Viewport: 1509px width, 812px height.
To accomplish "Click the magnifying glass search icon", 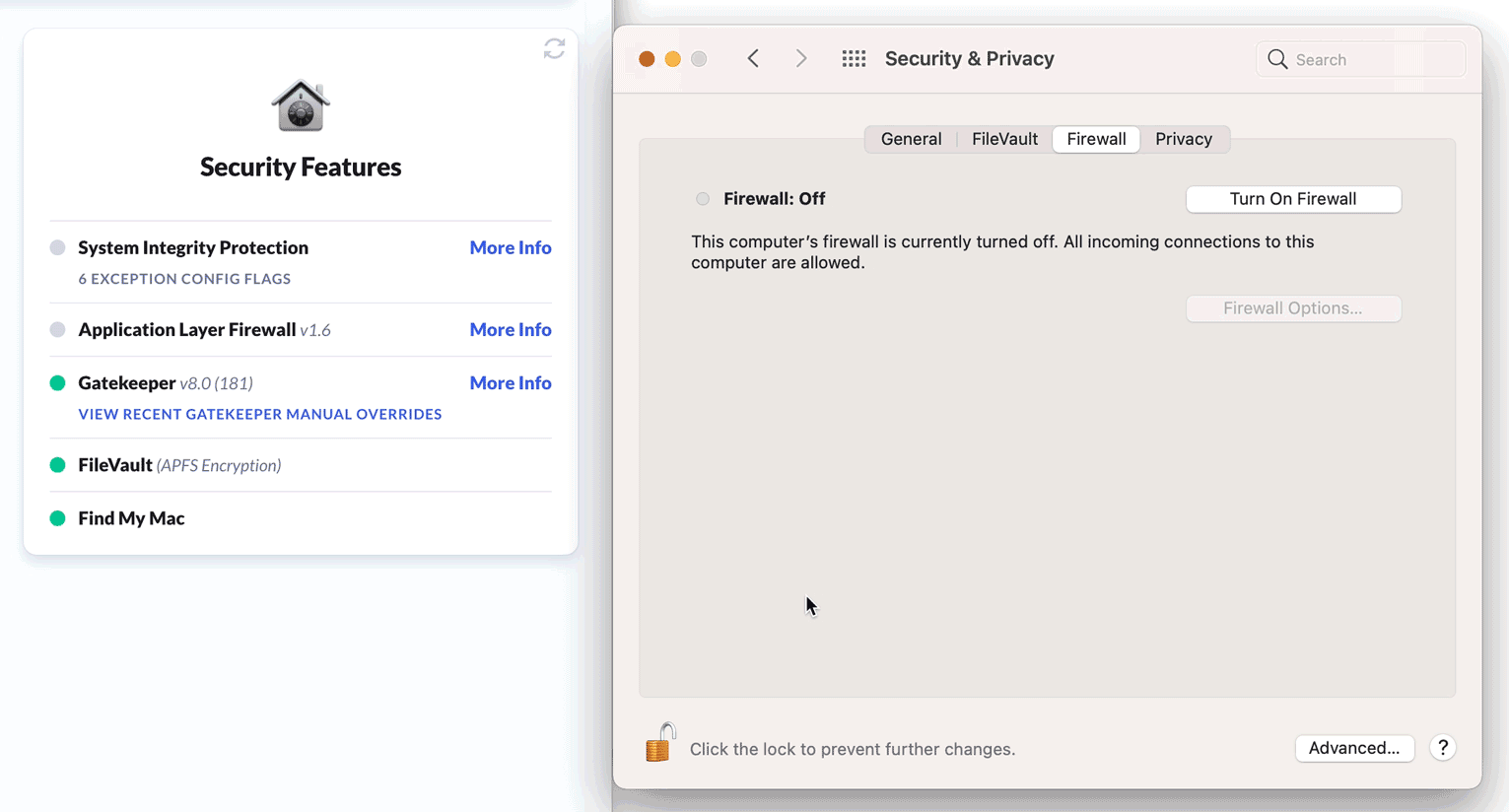I will click(x=1277, y=59).
